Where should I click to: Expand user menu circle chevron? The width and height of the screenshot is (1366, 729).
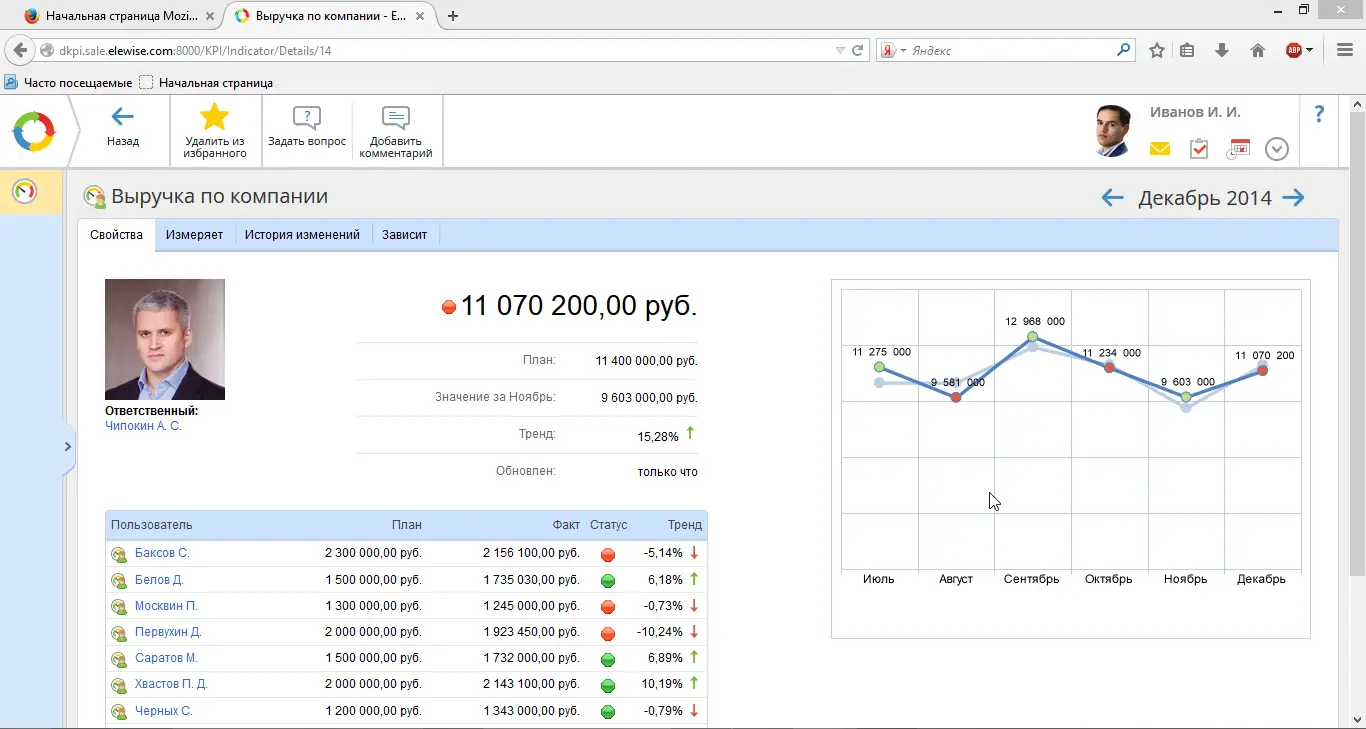[x=1277, y=149]
